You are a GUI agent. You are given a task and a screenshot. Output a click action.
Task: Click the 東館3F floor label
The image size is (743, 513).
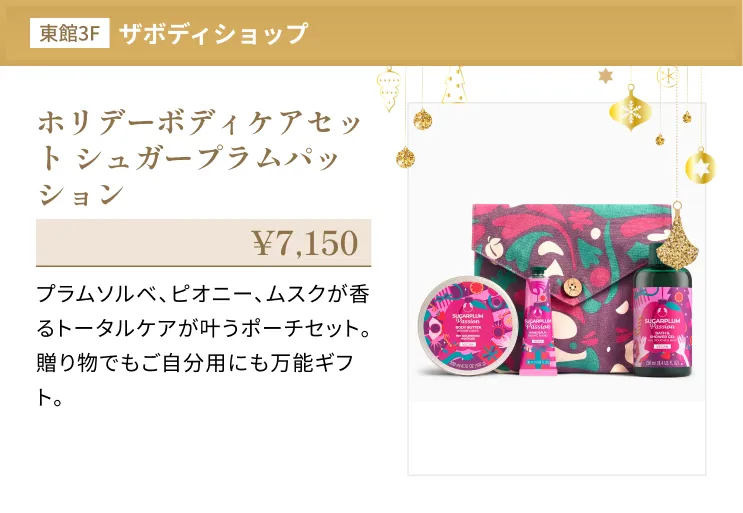click(70, 33)
